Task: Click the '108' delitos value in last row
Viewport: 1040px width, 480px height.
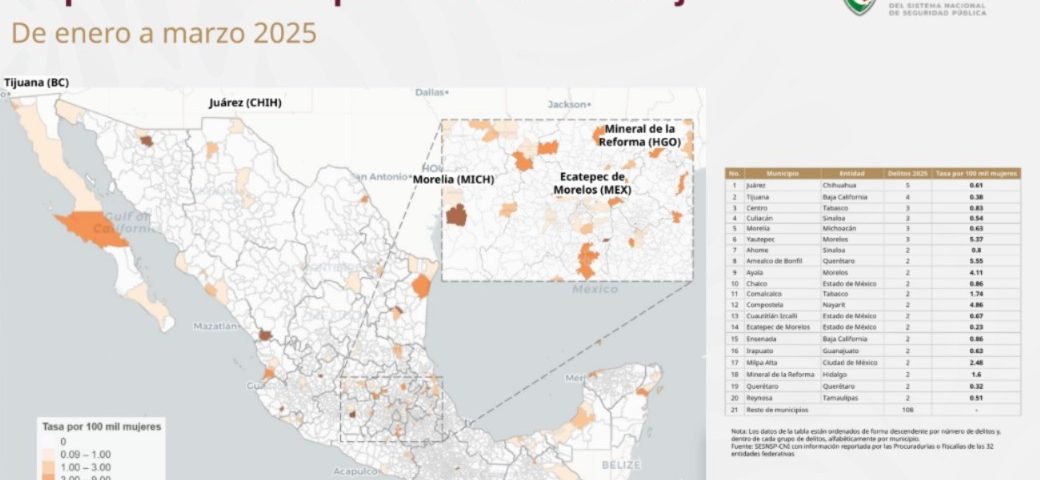Action: tap(907, 410)
